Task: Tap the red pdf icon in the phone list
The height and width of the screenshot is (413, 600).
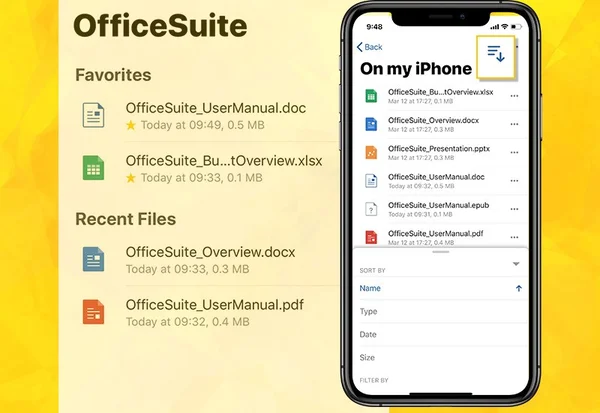Action: [x=371, y=237]
